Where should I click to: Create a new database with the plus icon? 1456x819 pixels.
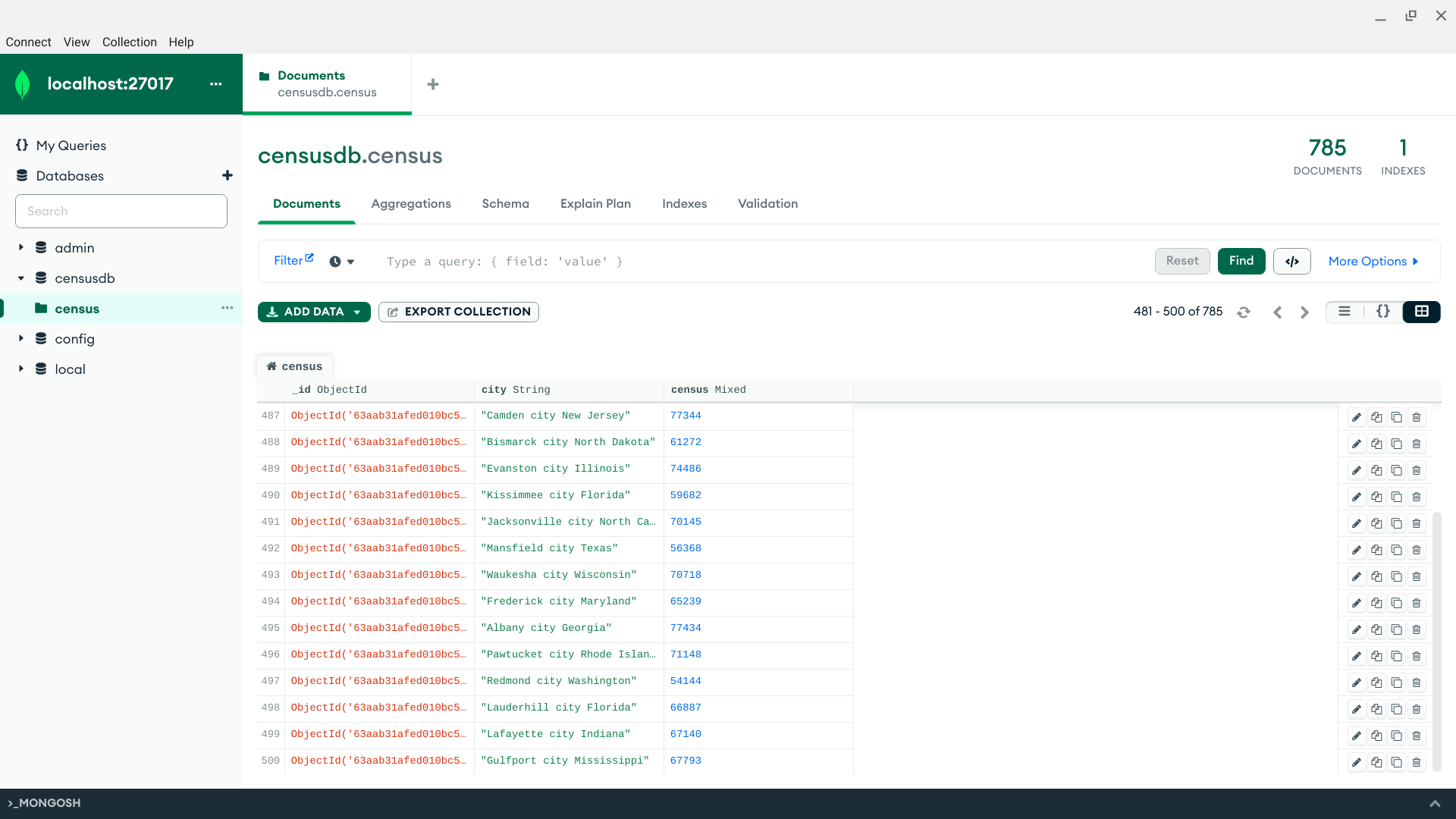(227, 175)
